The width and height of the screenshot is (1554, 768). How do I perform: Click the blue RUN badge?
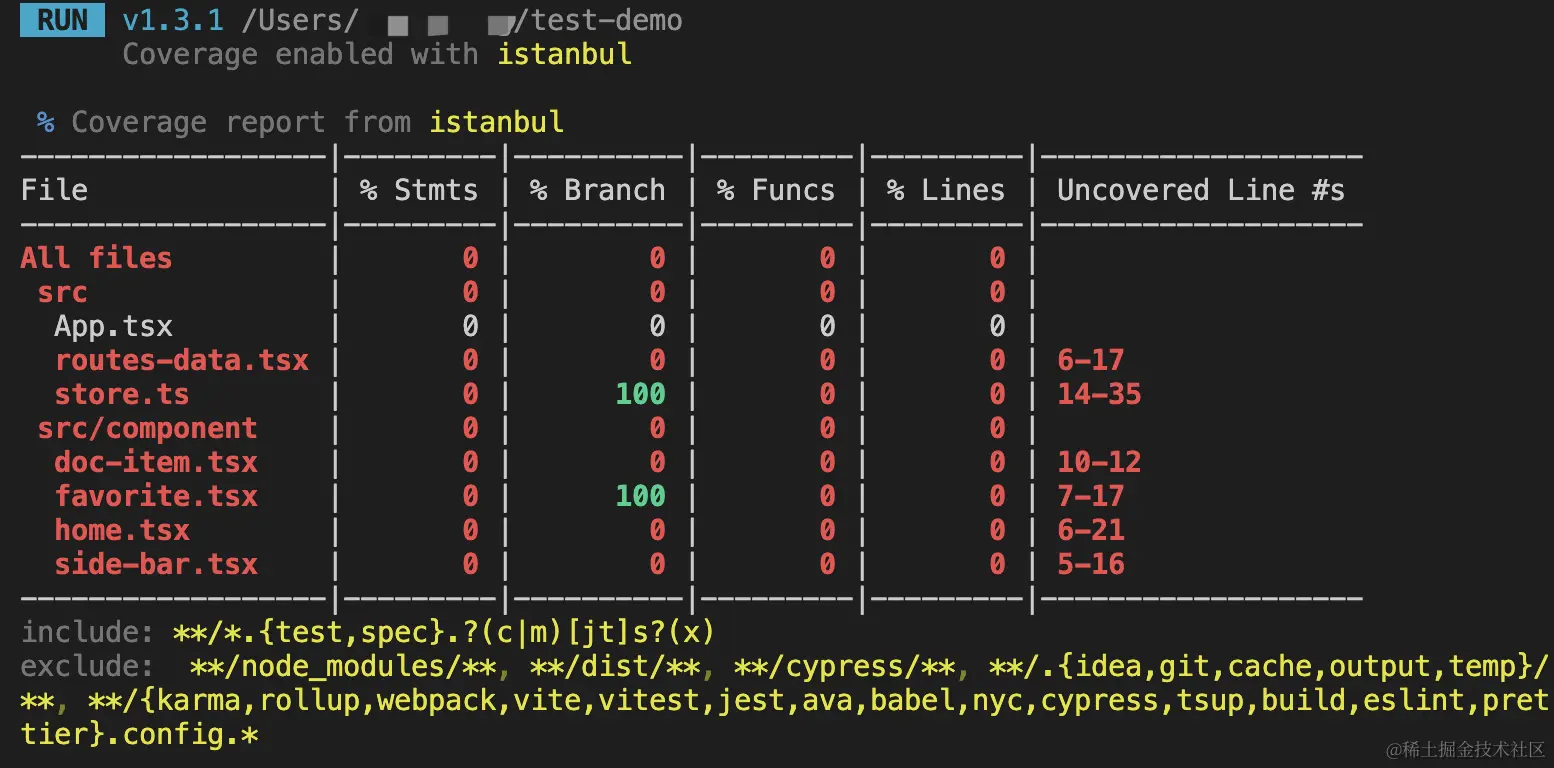tap(62, 20)
